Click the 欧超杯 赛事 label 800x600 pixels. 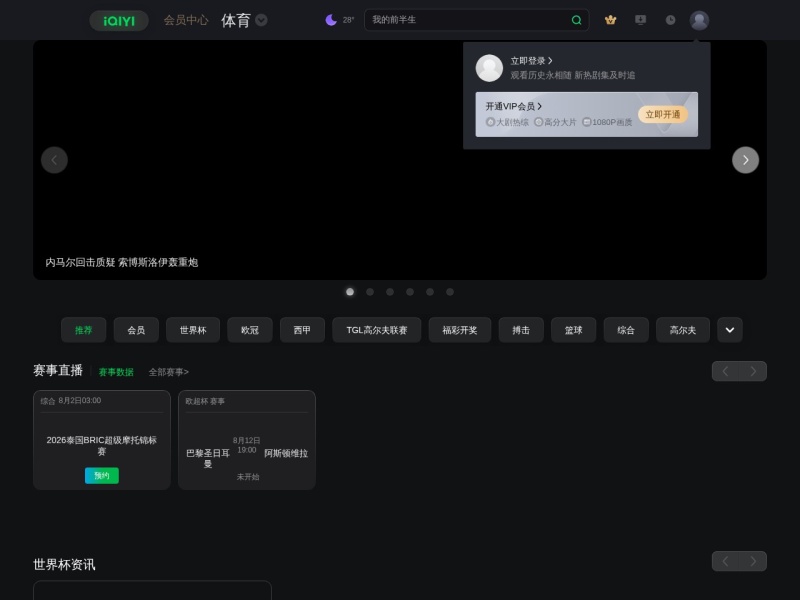click(205, 402)
